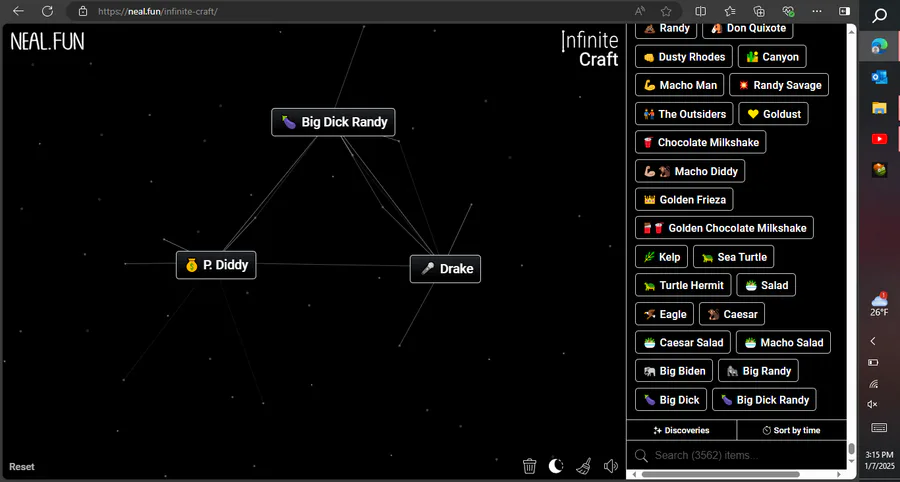Image resolution: width=900 pixels, height=482 pixels.
Task: Pick Golden Chocolate Milkshake item
Action: [724, 228]
